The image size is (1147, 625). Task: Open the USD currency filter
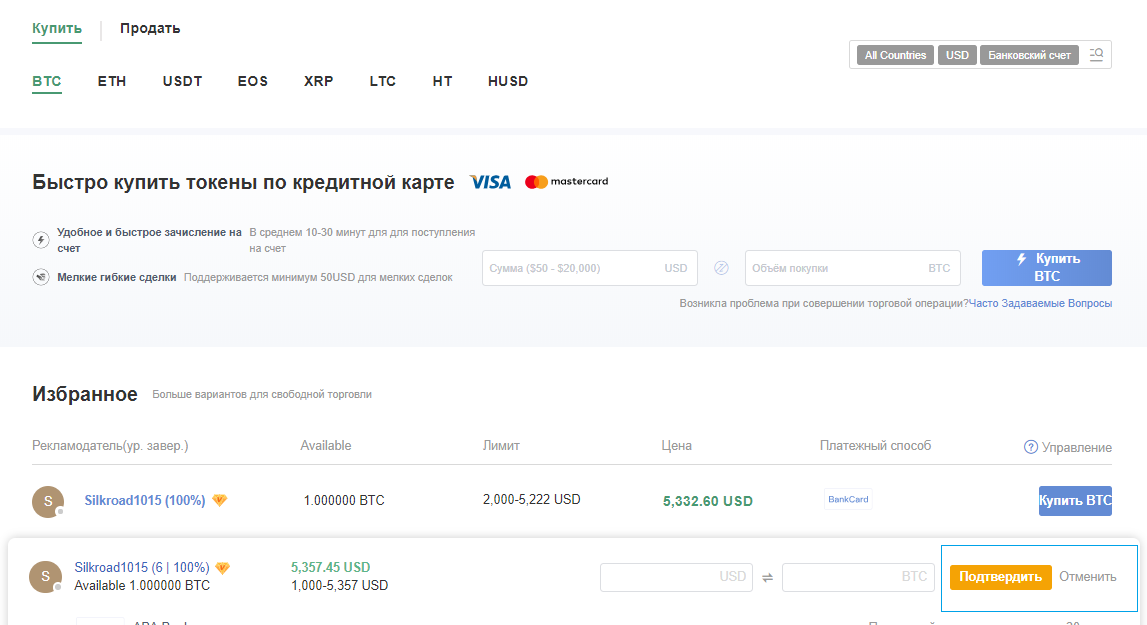pyautogui.click(x=957, y=55)
